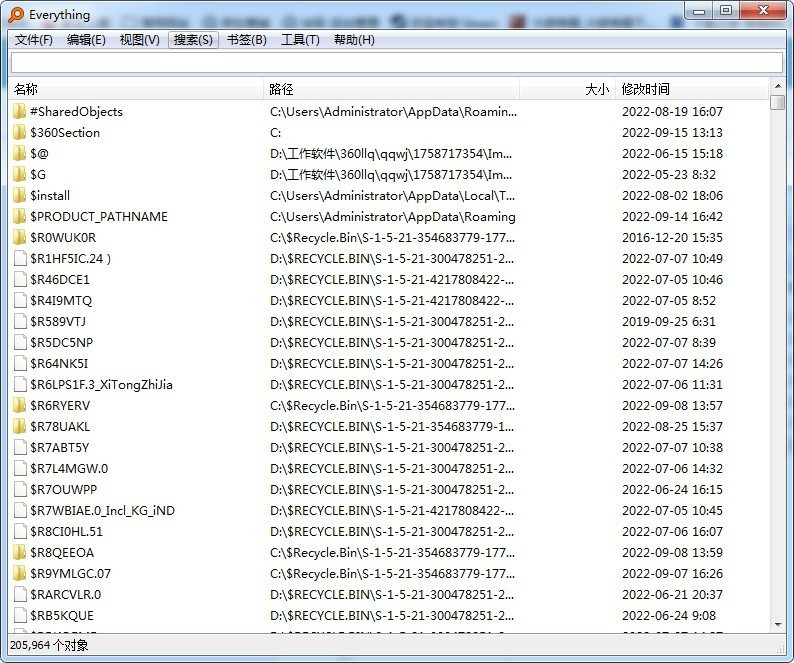Click the $R5DC5NP file icon
This screenshot has width=794, height=663.
[20, 343]
